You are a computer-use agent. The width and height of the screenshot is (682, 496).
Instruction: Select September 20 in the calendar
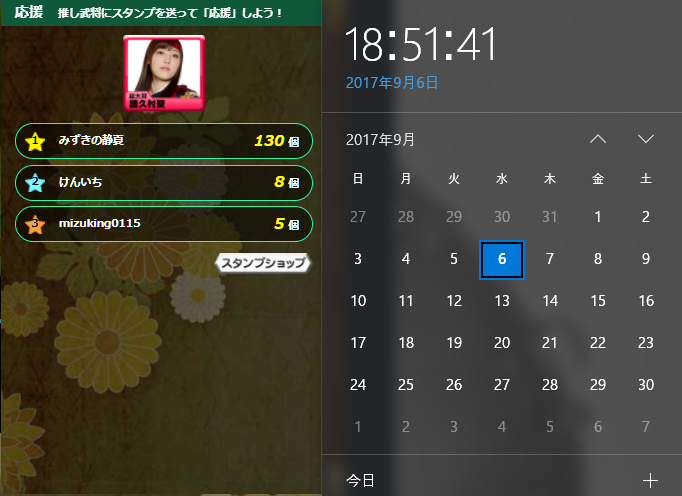(501, 343)
